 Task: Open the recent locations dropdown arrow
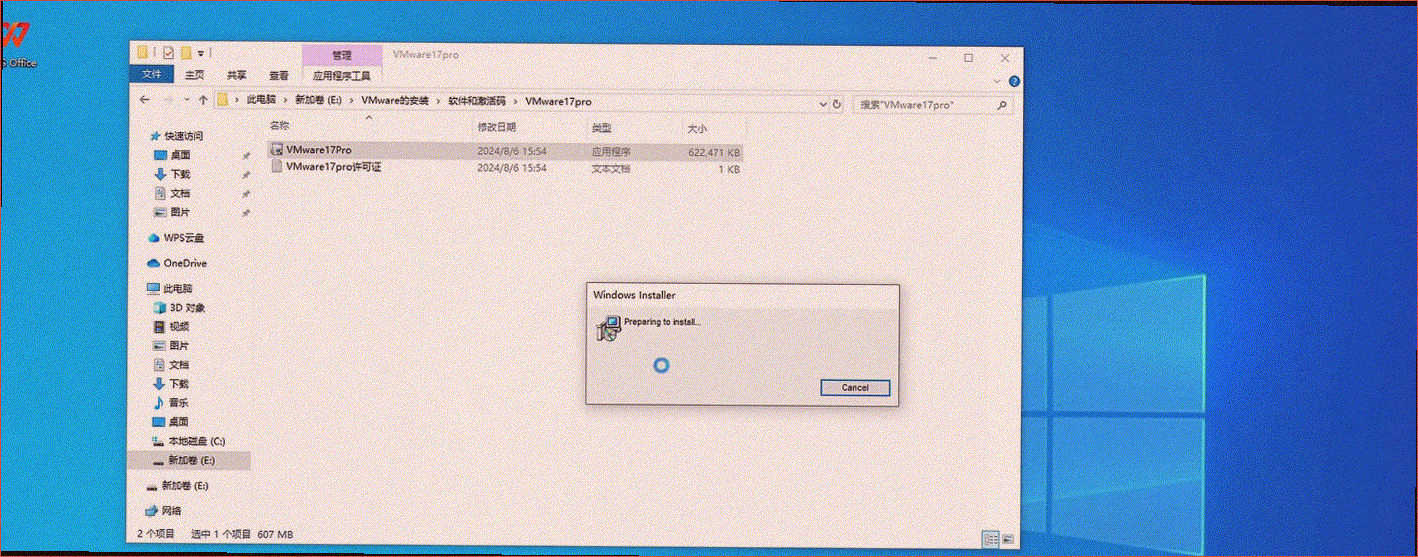(187, 102)
